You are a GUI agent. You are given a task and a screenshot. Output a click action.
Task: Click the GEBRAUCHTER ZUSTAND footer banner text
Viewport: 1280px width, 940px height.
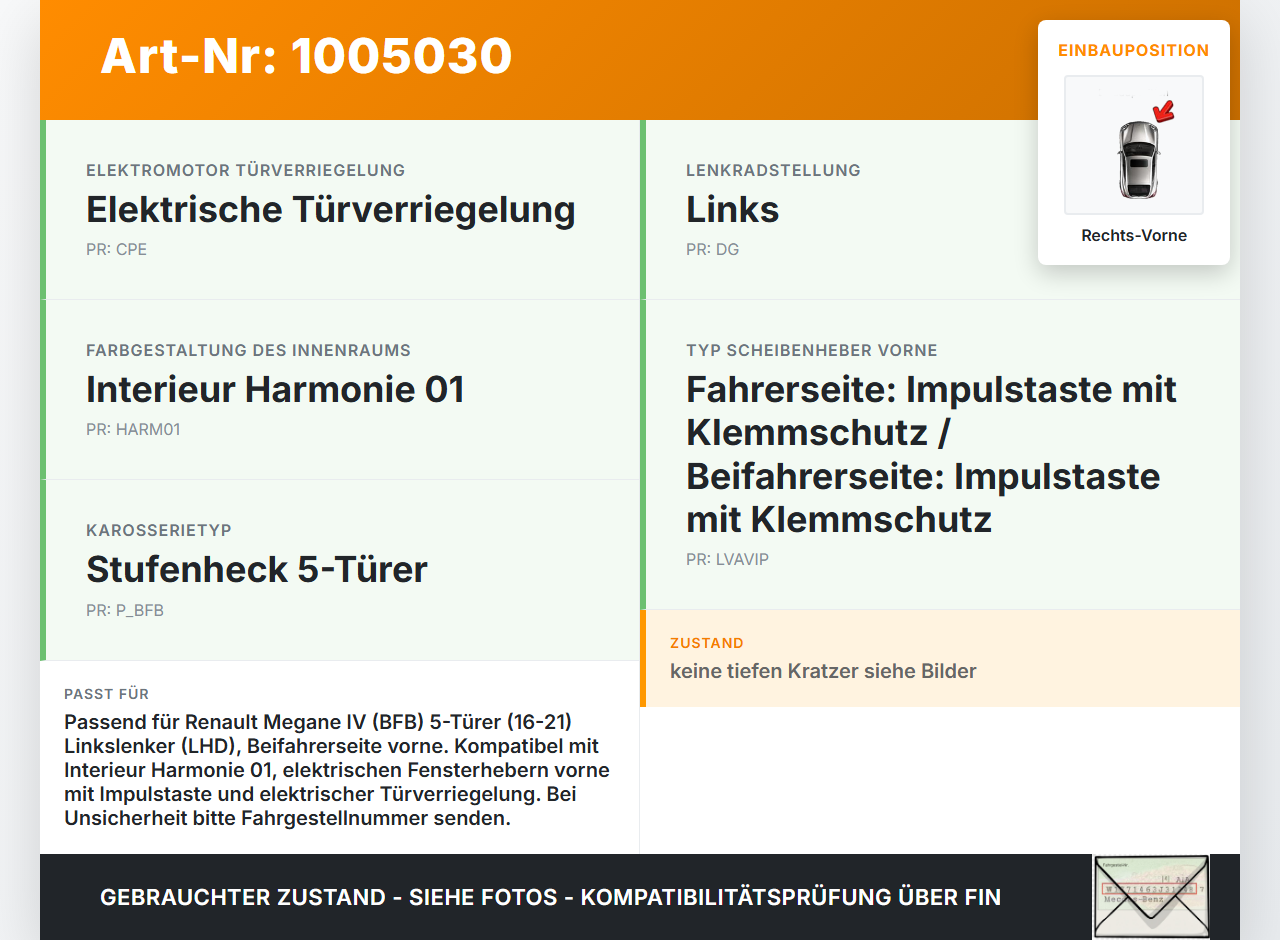550,897
